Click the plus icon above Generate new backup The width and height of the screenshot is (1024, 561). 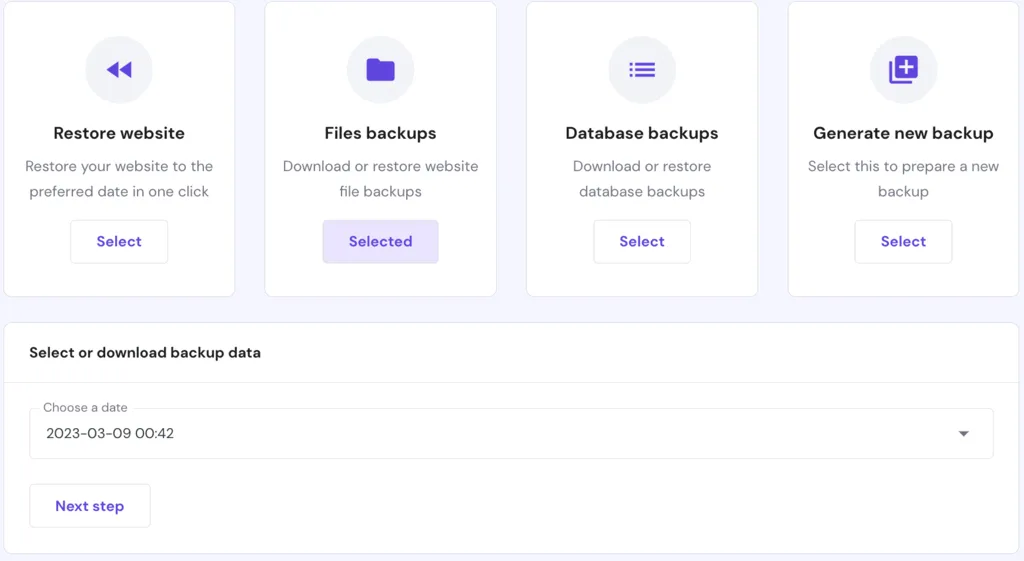(903, 69)
